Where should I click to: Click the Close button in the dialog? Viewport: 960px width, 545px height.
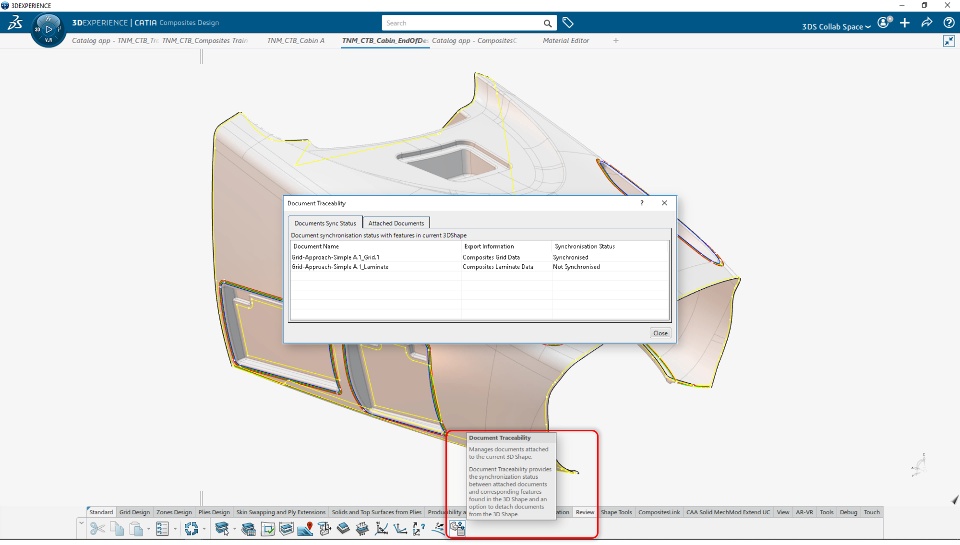click(x=660, y=333)
